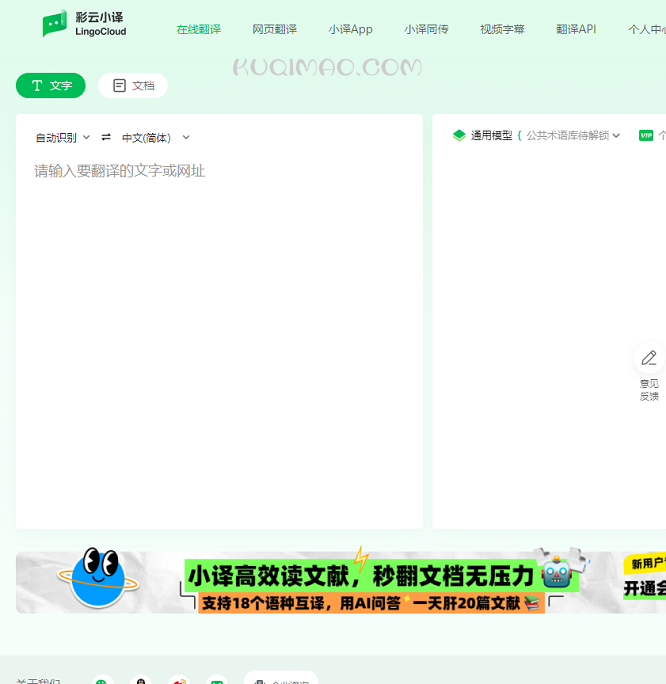Click the document icon in the 文档 button
Screen dimensions: 666x684
coord(119,86)
